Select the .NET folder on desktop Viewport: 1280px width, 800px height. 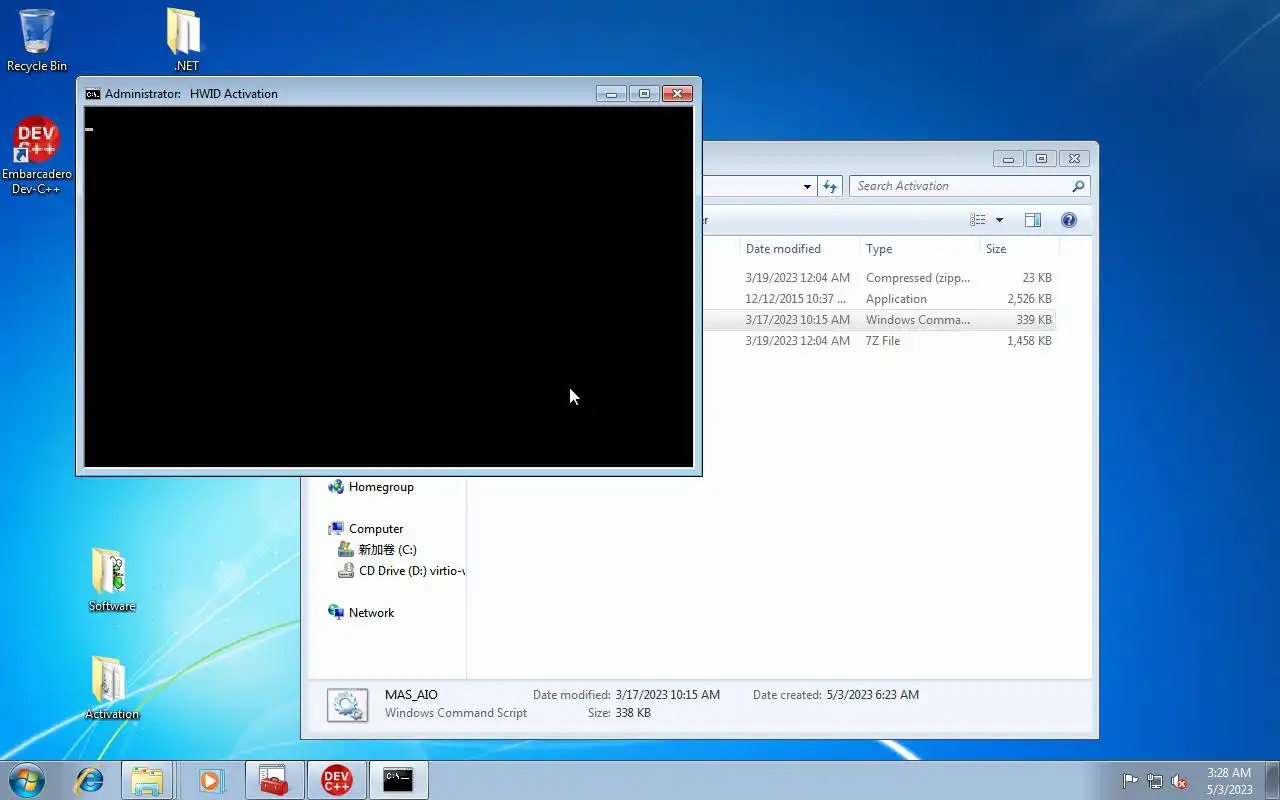tap(185, 40)
